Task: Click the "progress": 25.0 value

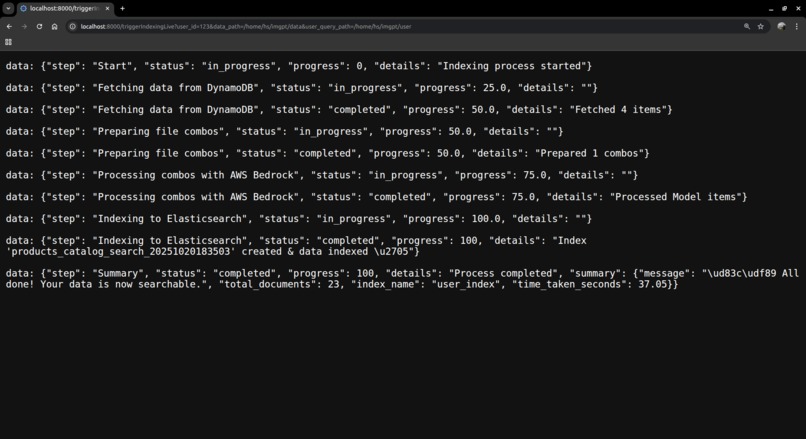Action: click(x=494, y=88)
